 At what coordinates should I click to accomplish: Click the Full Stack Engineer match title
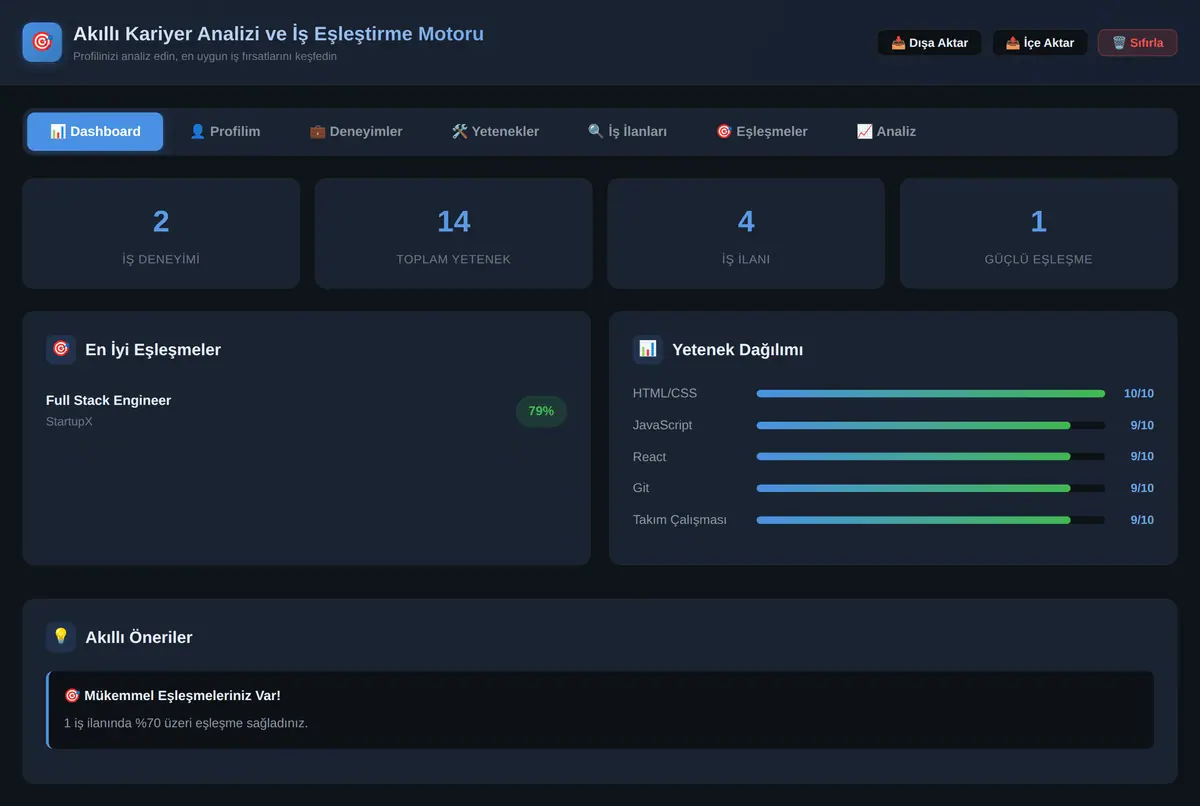109,400
